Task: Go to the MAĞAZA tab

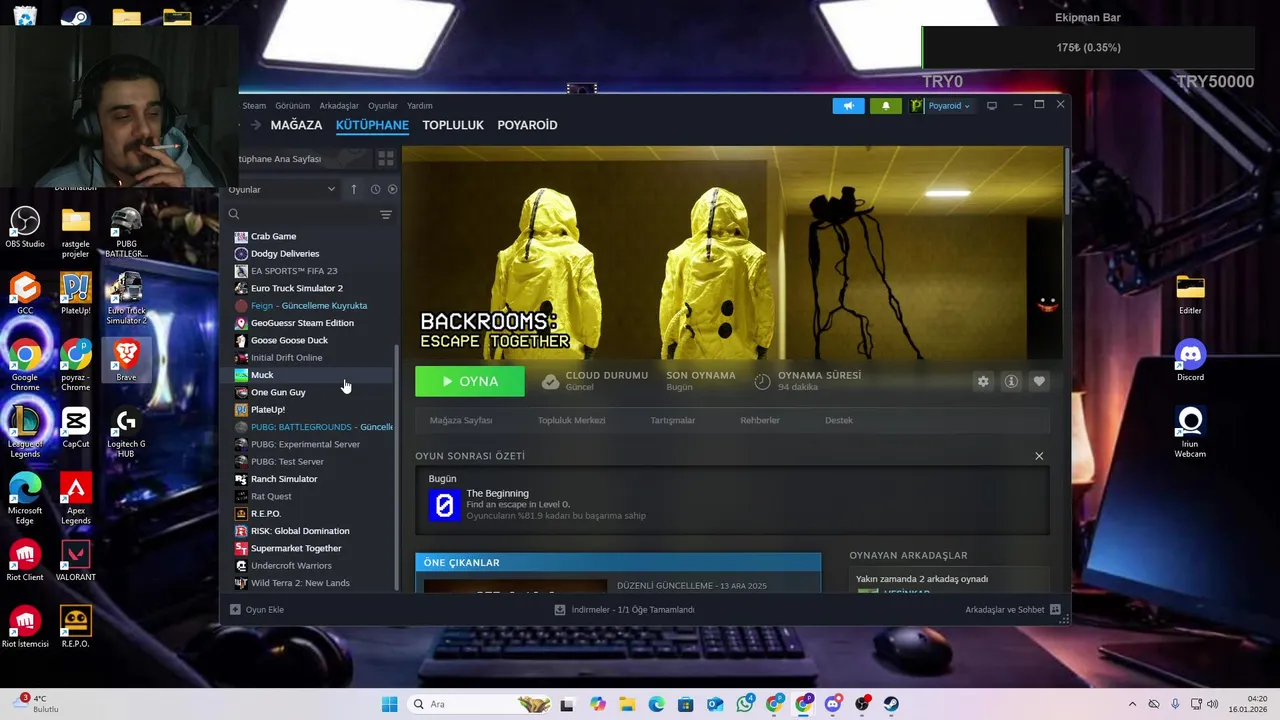Action: coord(296,125)
